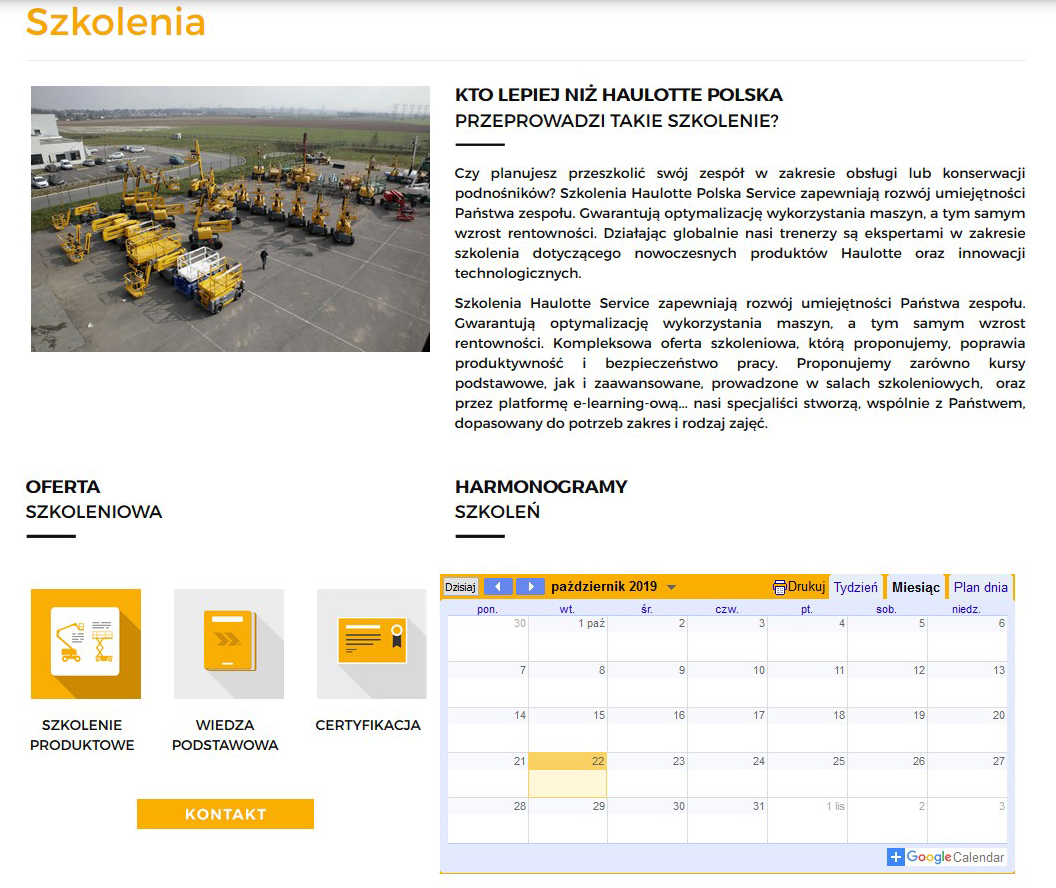Select day 25 in the calendar
The width and height of the screenshot is (1056, 888).
807,775
